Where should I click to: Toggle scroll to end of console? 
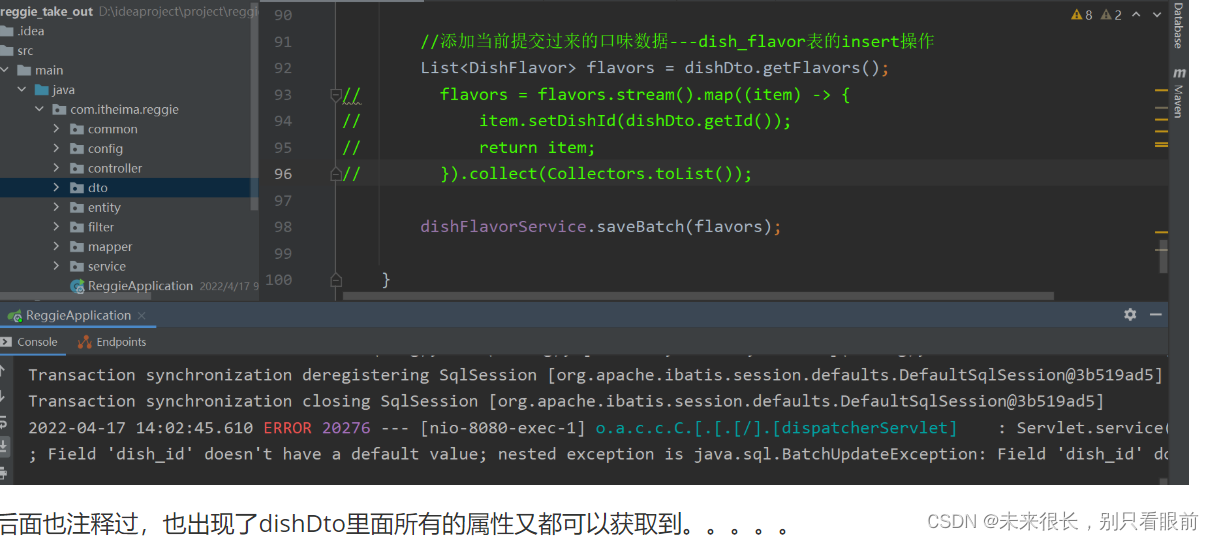pos(4,446)
